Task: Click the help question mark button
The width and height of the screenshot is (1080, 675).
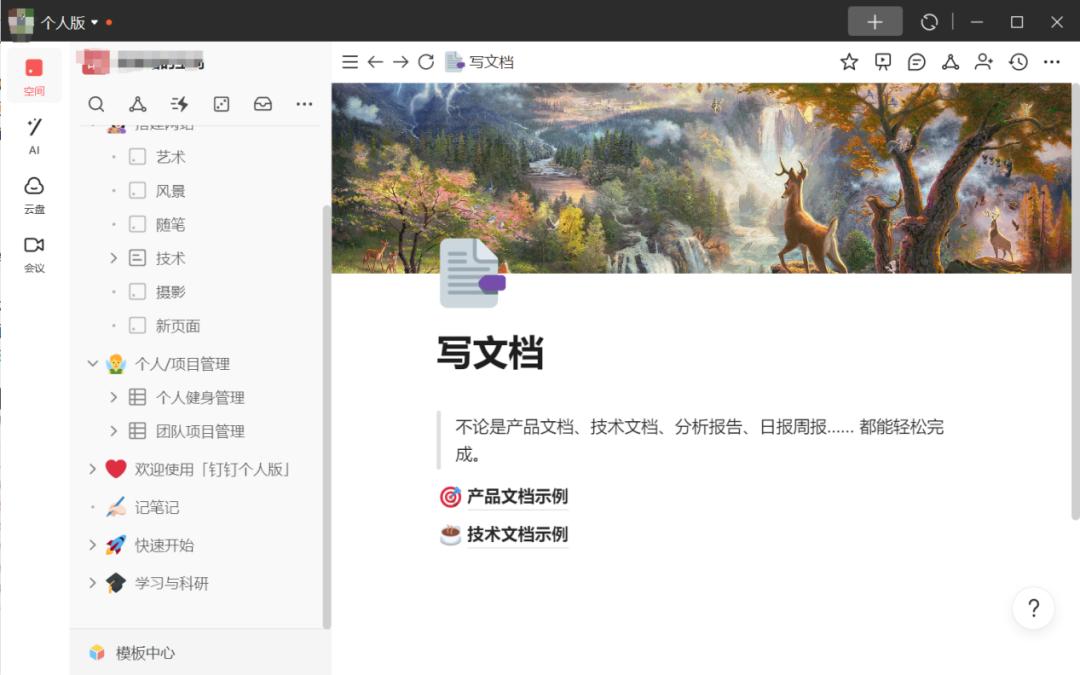Action: coord(1033,608)
